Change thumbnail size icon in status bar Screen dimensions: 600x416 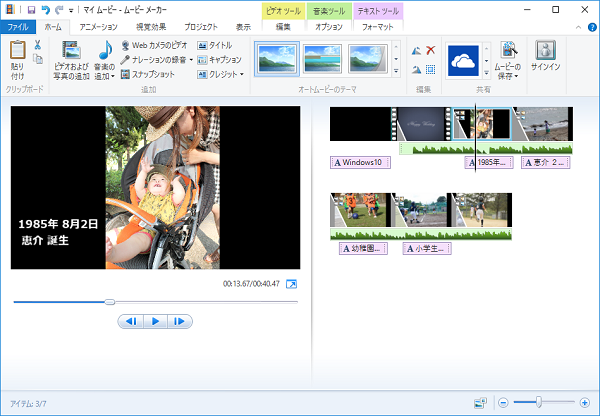[x=480, y=403]
